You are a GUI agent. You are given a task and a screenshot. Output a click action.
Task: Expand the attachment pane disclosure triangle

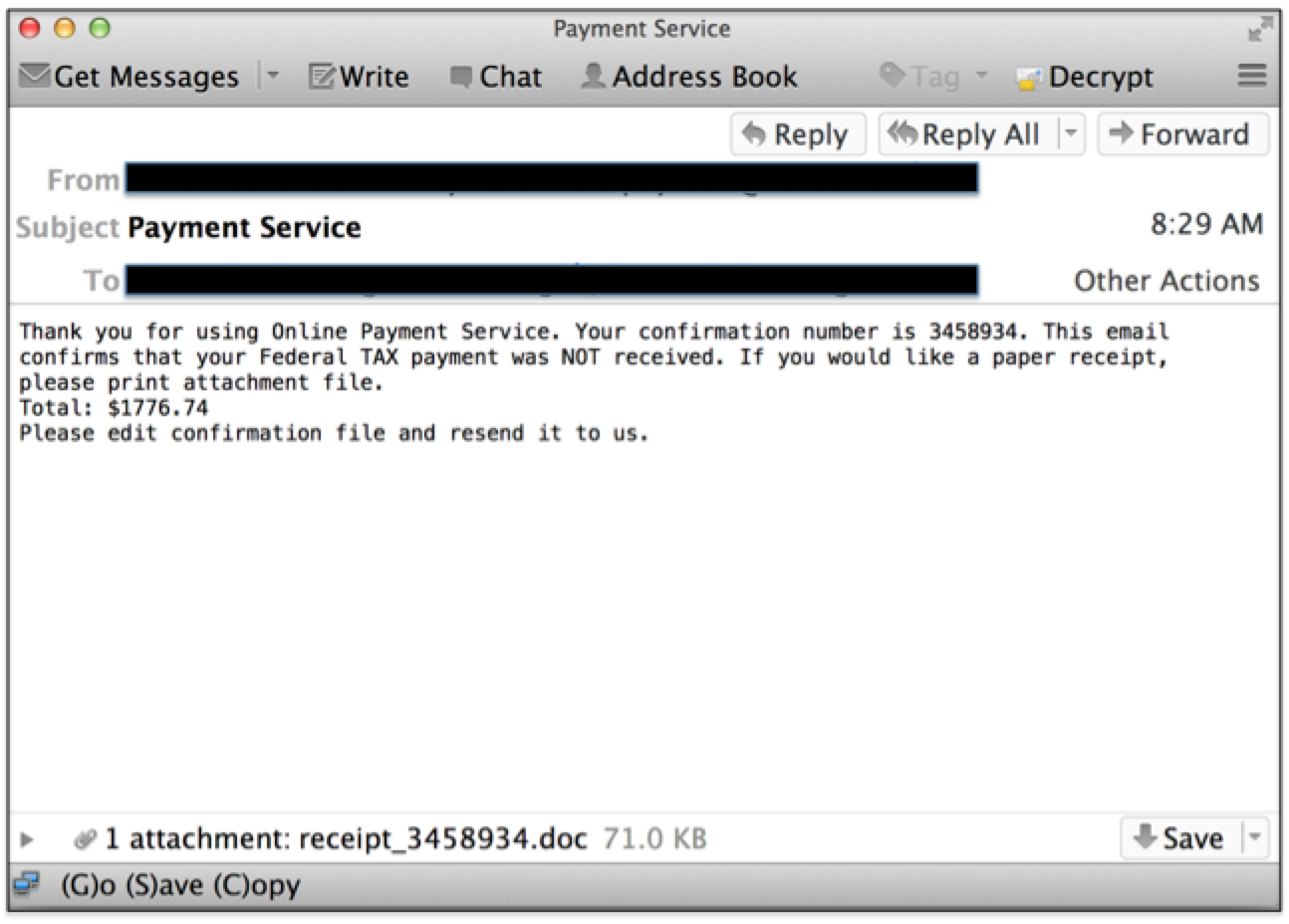[27, 838]
